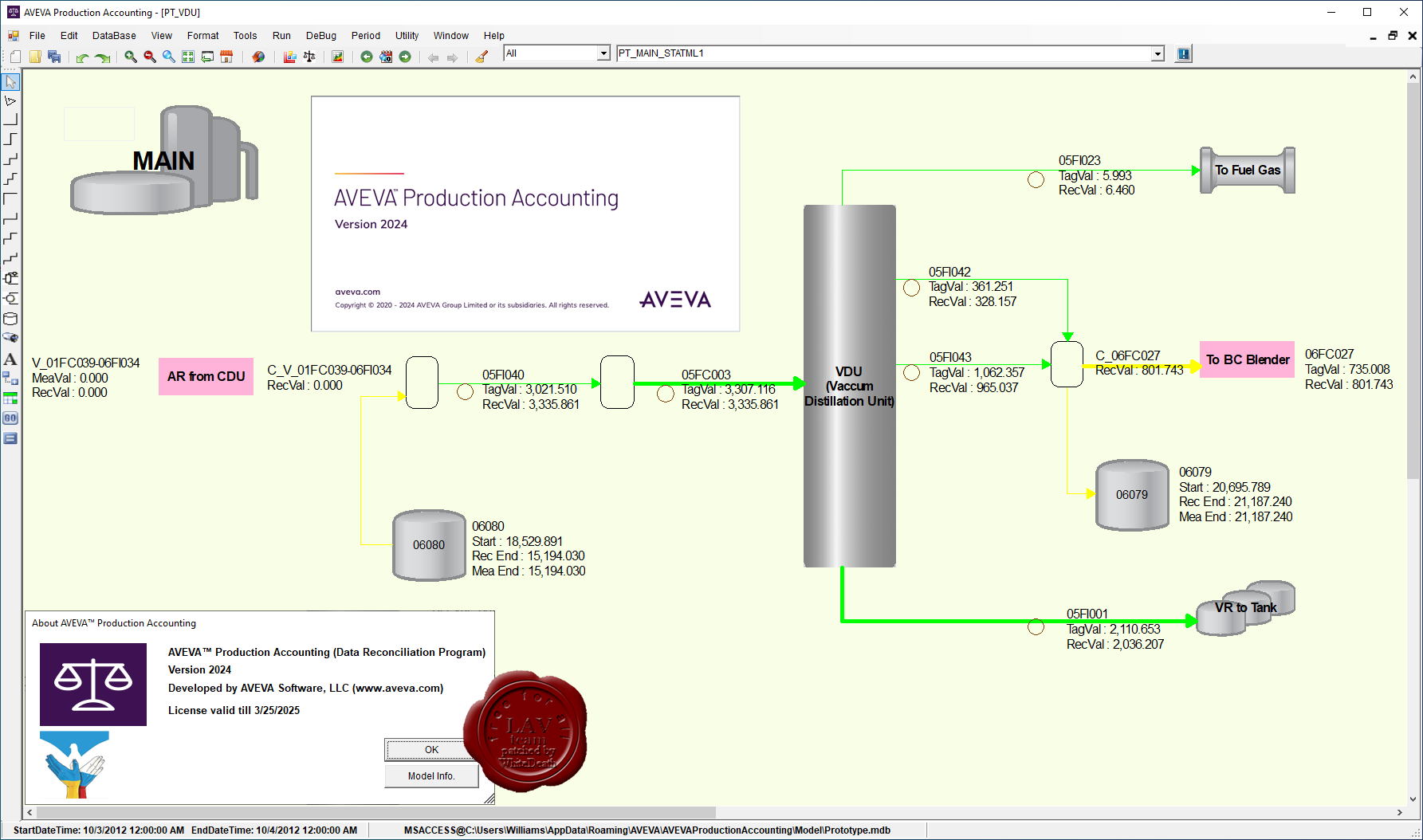Click the GO button tool in sidebar
1423x840 pixels.
tap(11, 418)
